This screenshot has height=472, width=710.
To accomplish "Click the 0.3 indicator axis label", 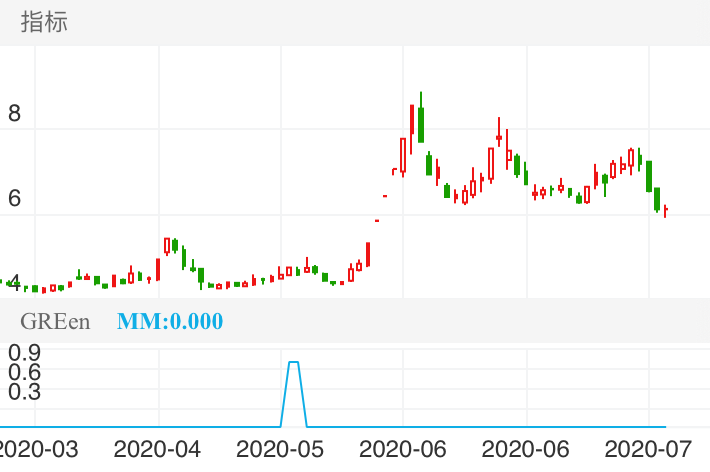I will pyautogui.click(x=23, y=390).
